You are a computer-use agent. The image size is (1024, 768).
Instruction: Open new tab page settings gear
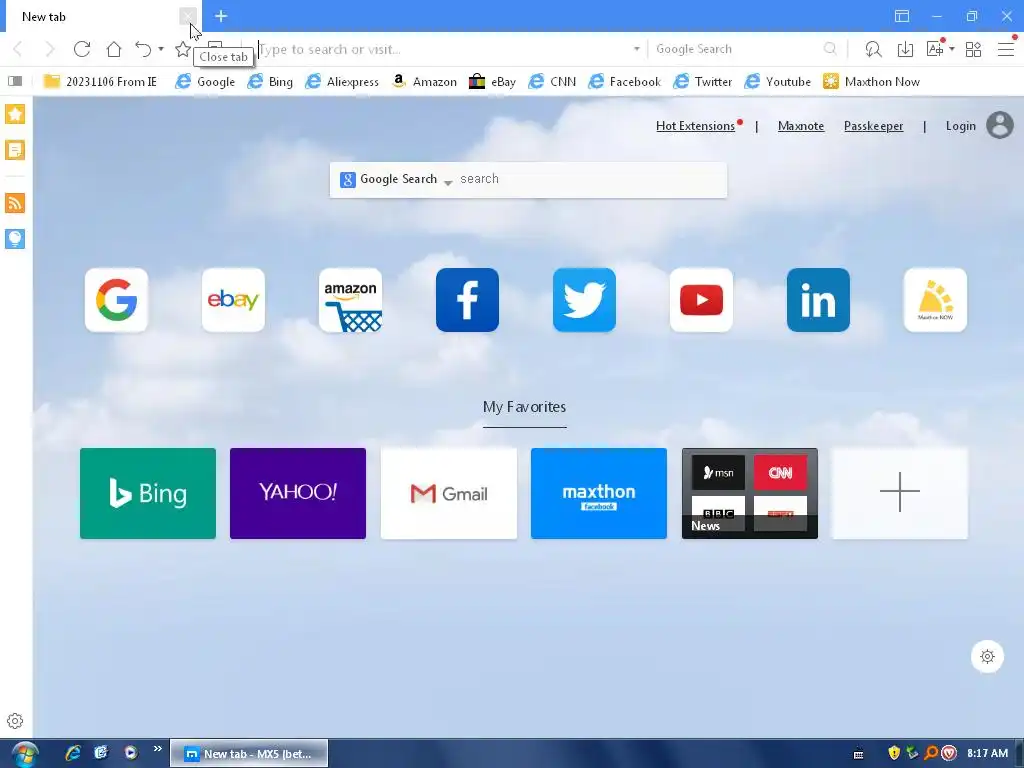[987, 656]
